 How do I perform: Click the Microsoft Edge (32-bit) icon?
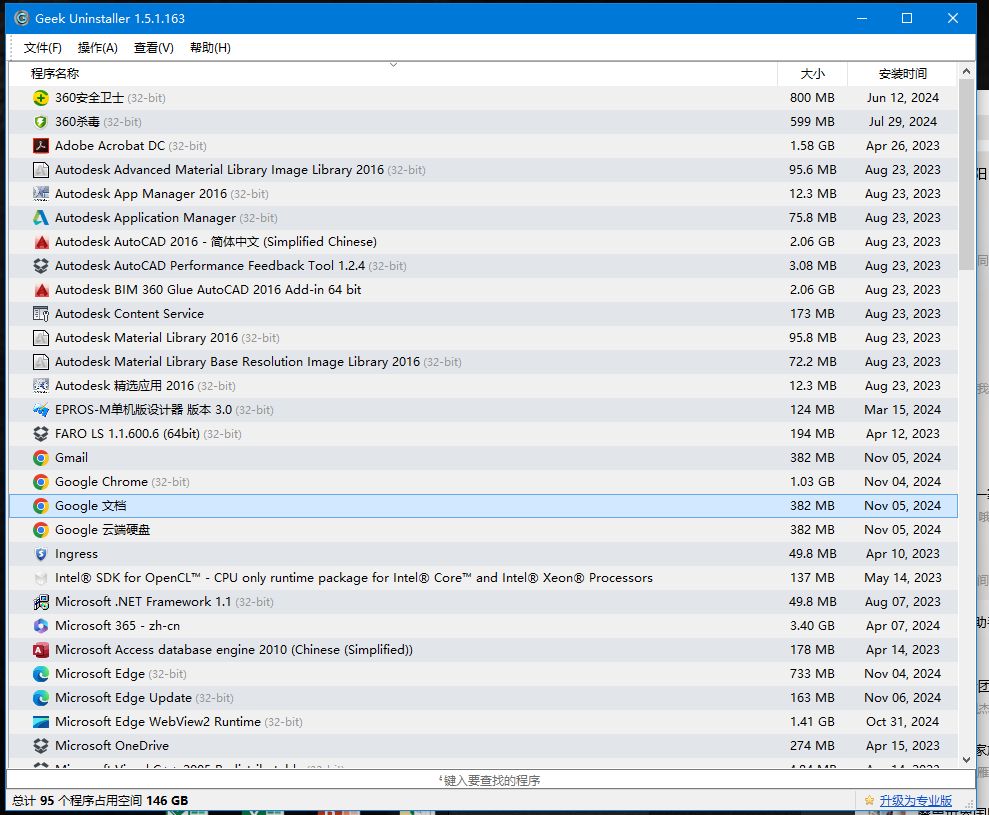40,674
